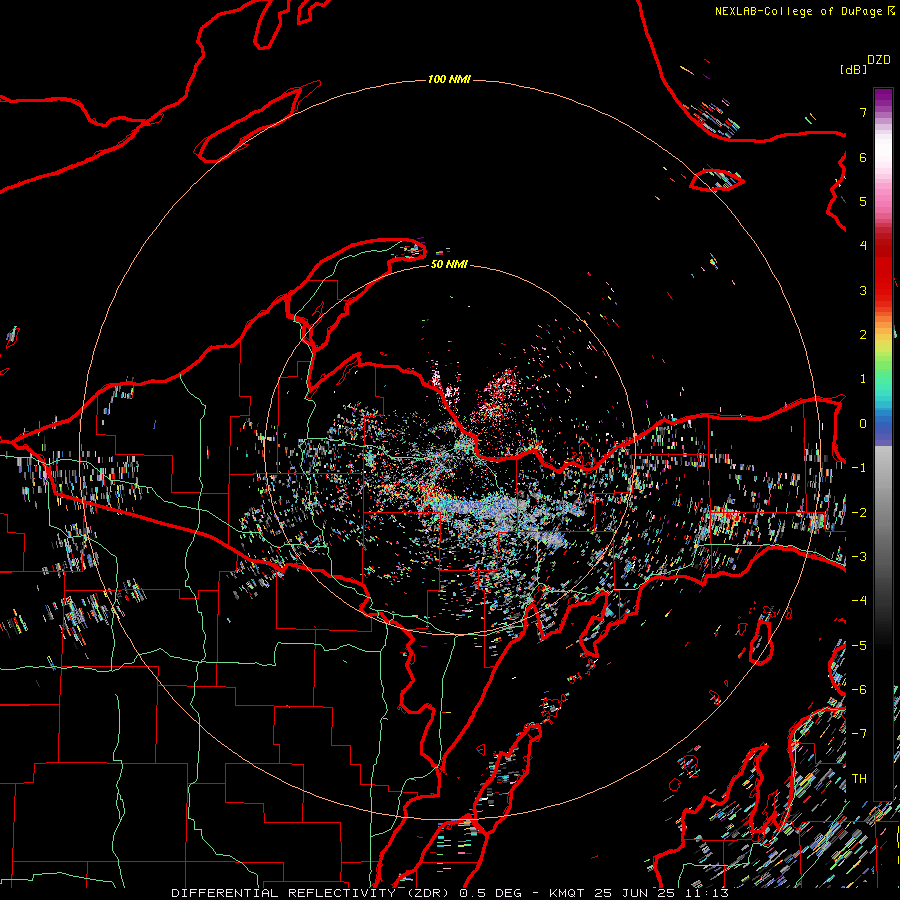Click the KMQT 25 JUN 25 11:13 timestamp
900x900 pixels.
pos(639,893)
